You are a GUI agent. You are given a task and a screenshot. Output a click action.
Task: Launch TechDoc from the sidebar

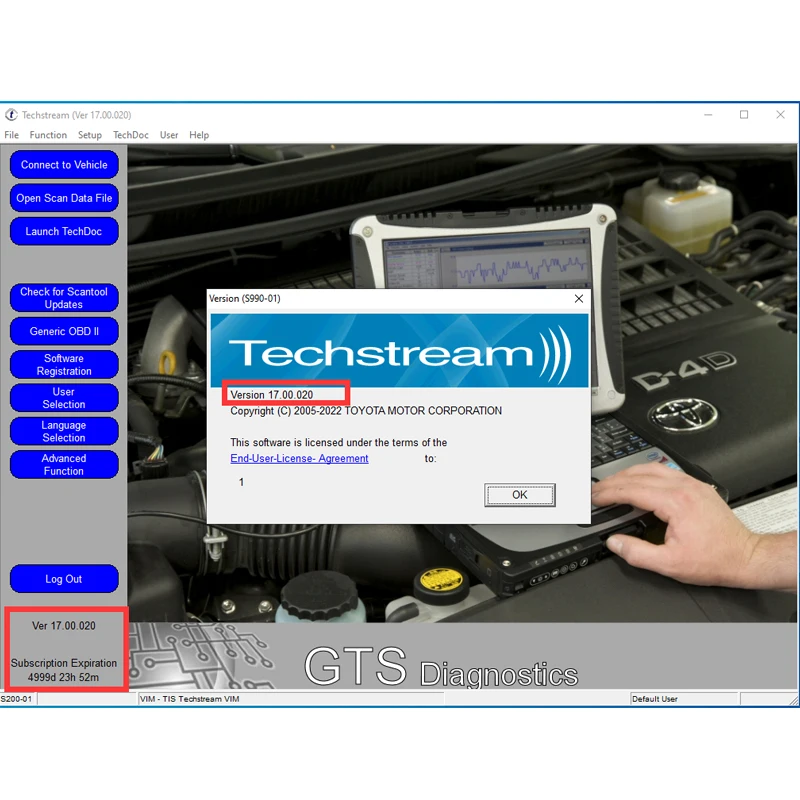click(64, 231)
